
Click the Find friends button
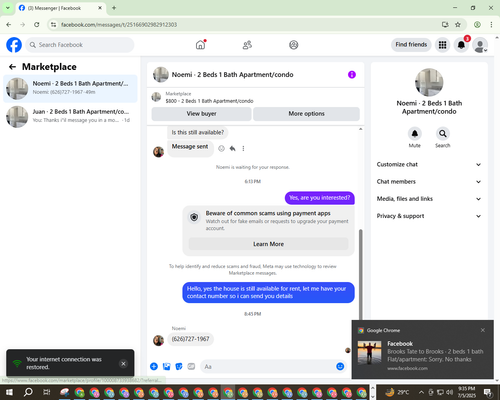point(411,45)
